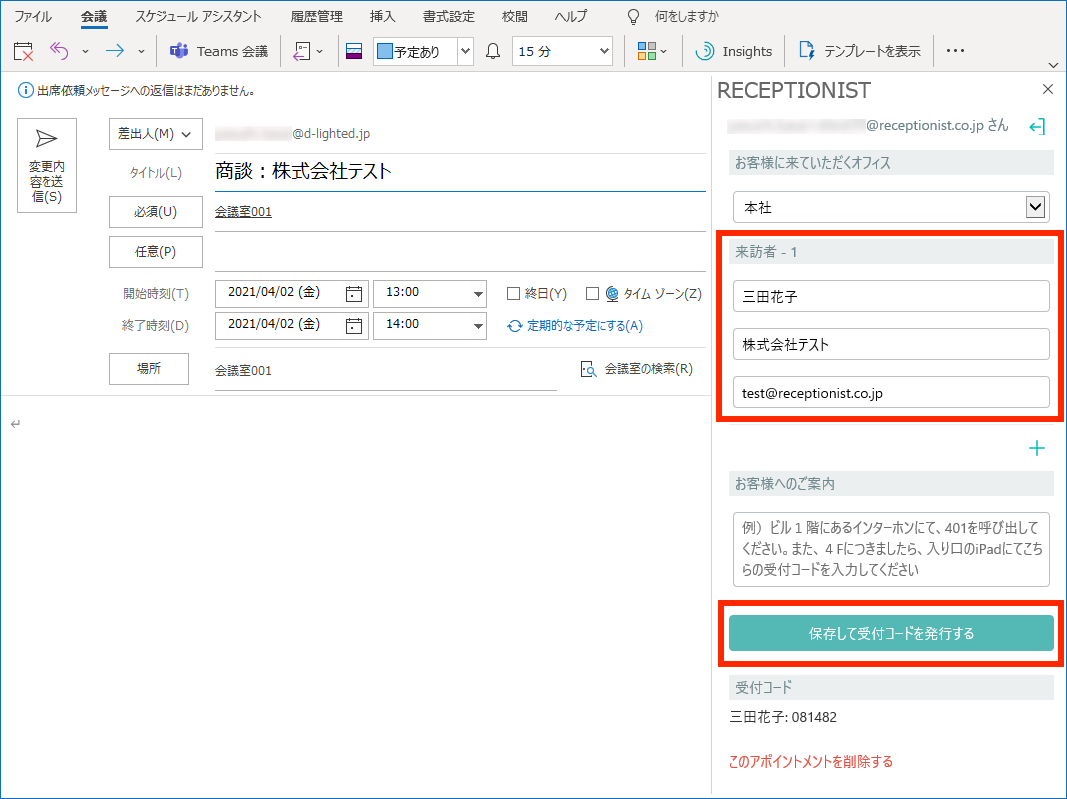The width and height of the screenshot is (1067, 799).
Task: Click このアポイントメントを削除する link
Action: click(810, 762)
